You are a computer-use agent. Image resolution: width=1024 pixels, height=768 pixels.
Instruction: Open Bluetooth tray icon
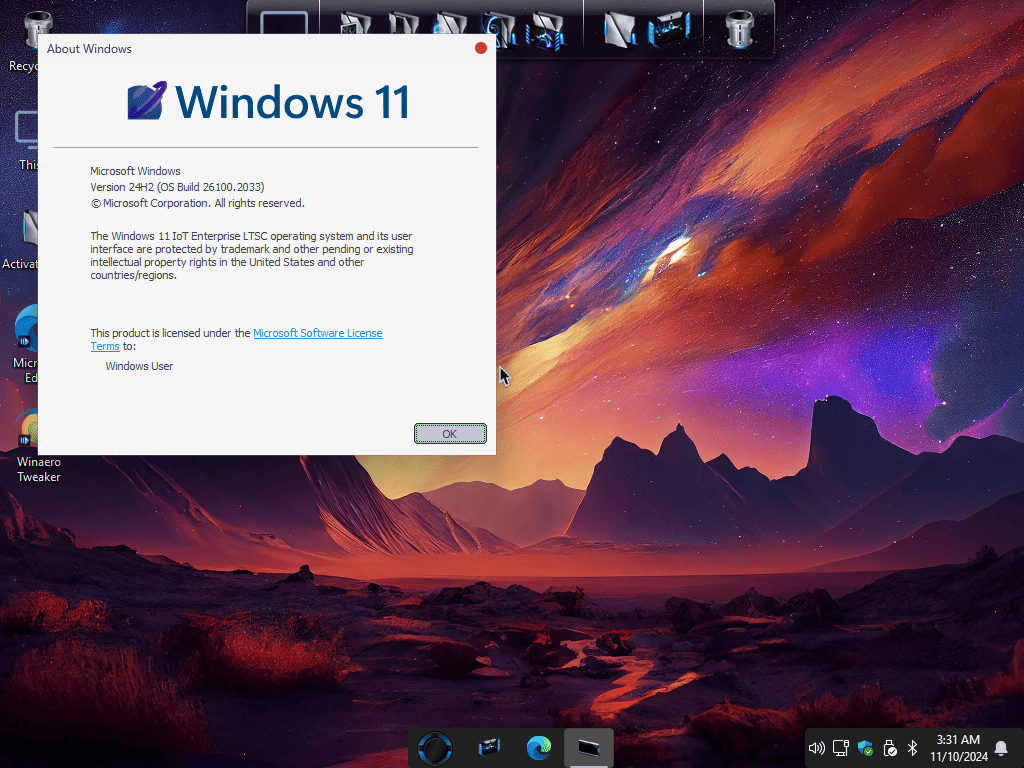click(913, 748)
